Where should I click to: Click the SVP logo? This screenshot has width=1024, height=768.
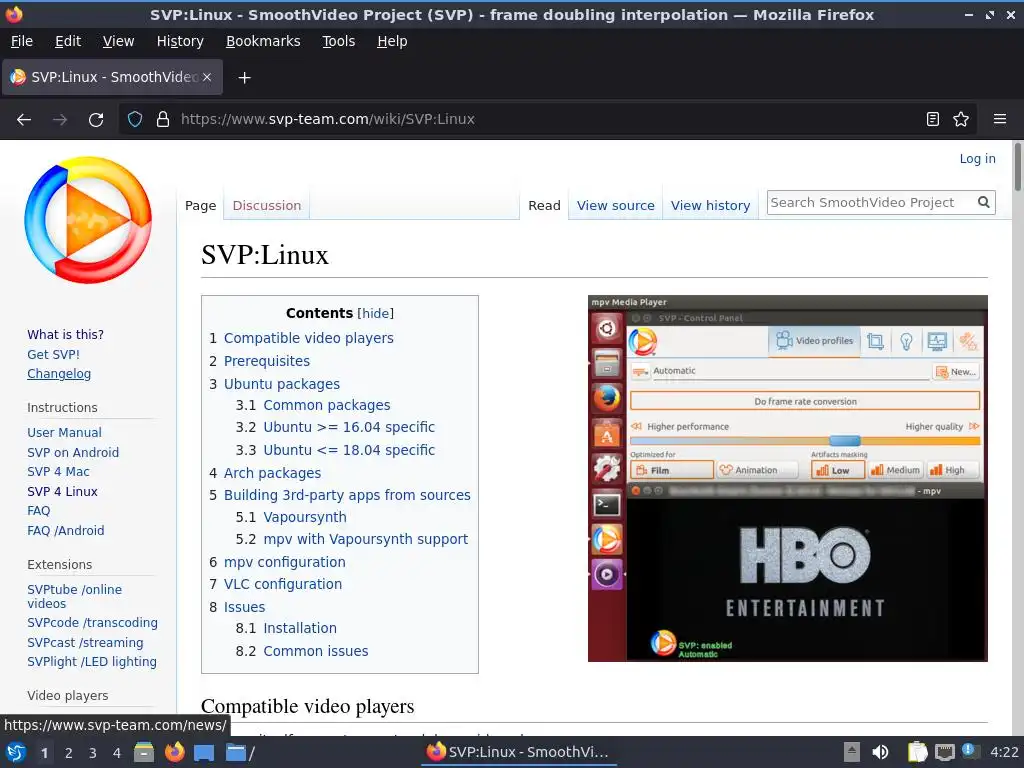(88, 219)
